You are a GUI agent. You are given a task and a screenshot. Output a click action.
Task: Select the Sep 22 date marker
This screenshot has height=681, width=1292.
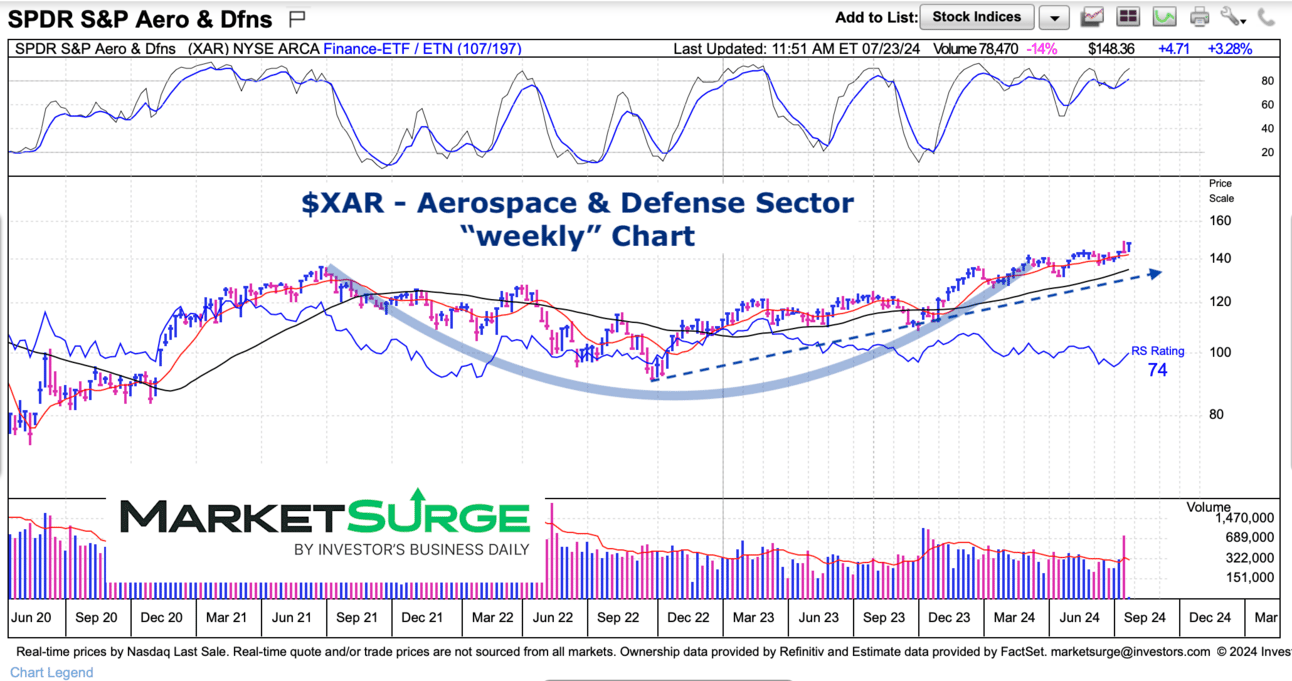click(618, 617)
